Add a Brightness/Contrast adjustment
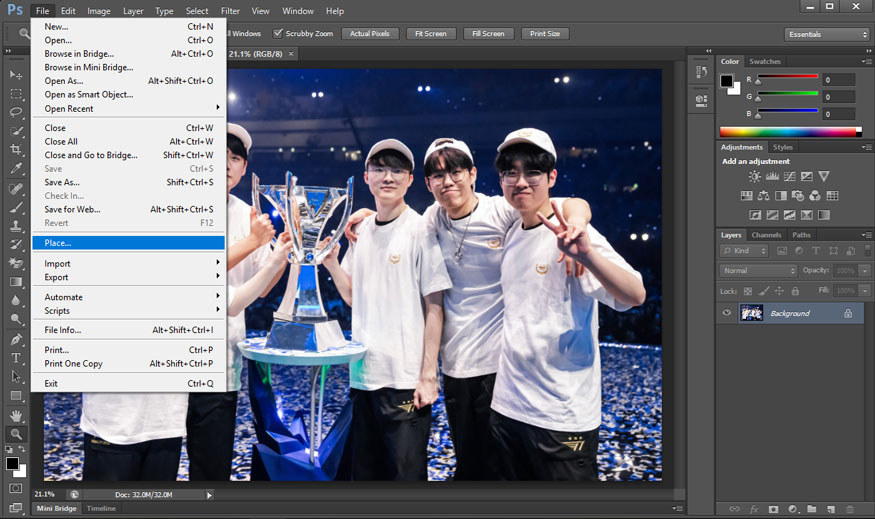This screenshot has height=519, width=875. point(754,176)
